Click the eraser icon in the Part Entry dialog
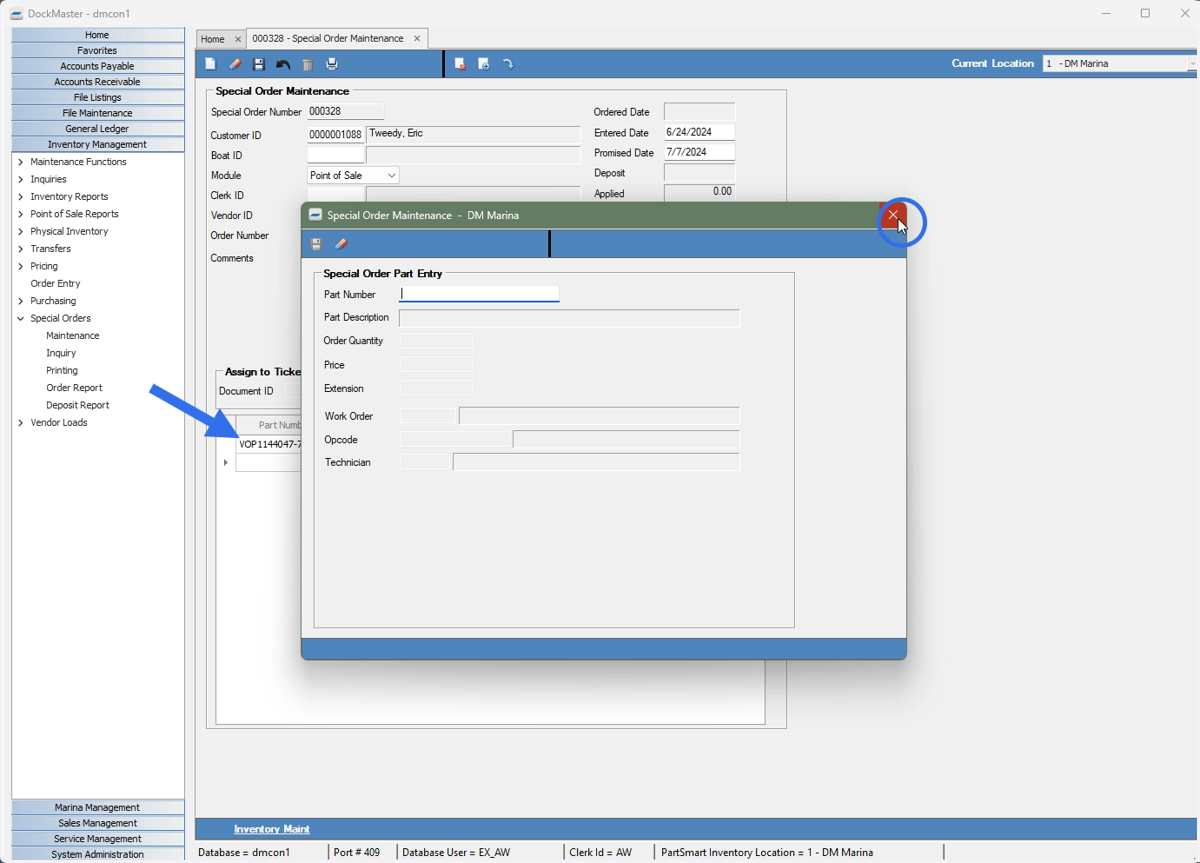The width and height of the screenshot is (1200, 863). 341,244
